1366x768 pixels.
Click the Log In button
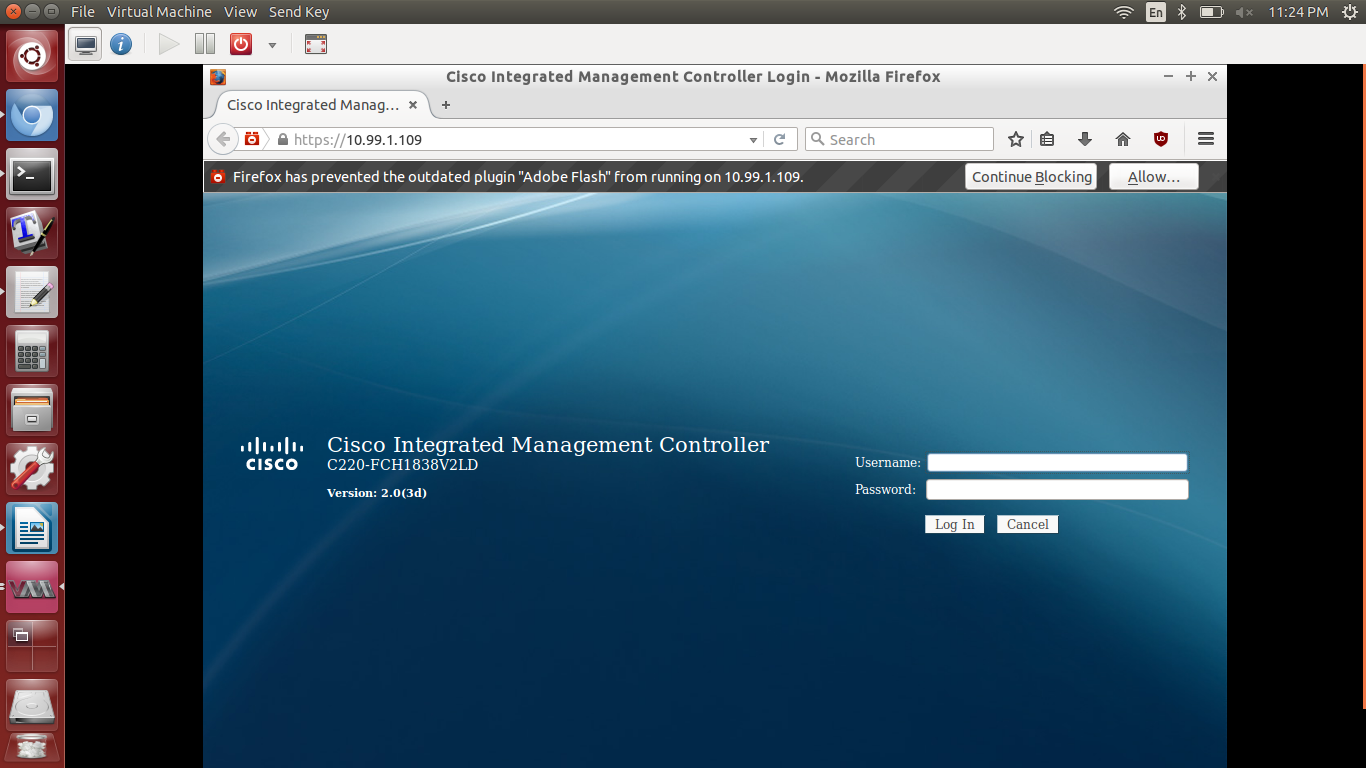(x=955, y=524)
